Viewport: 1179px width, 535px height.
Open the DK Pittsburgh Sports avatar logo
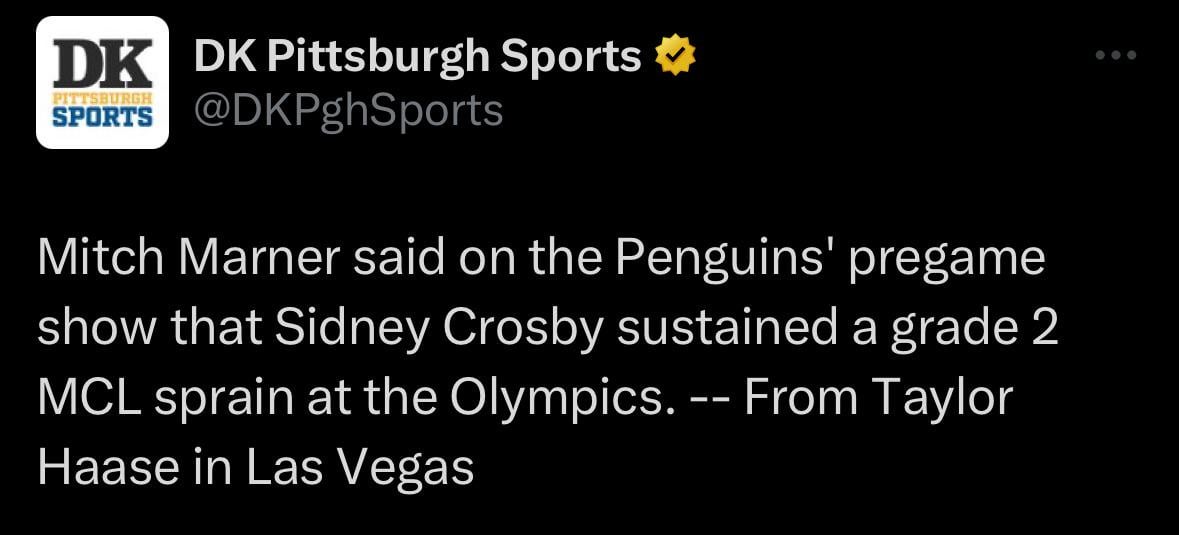102,82
